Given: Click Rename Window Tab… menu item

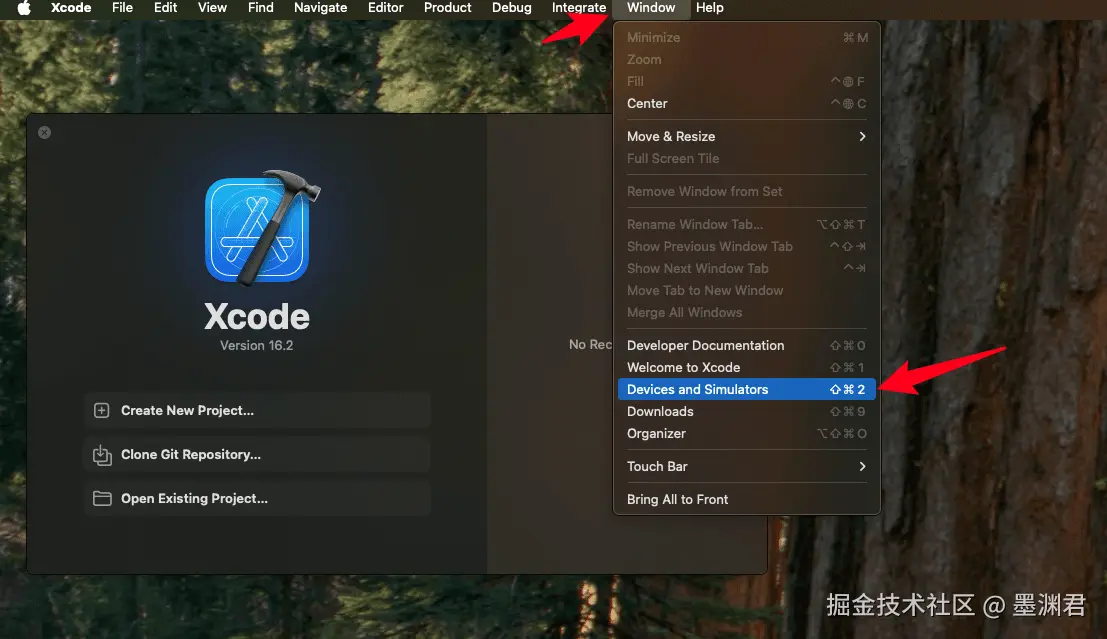Looking at the screenshot, I should coord(746,224).
